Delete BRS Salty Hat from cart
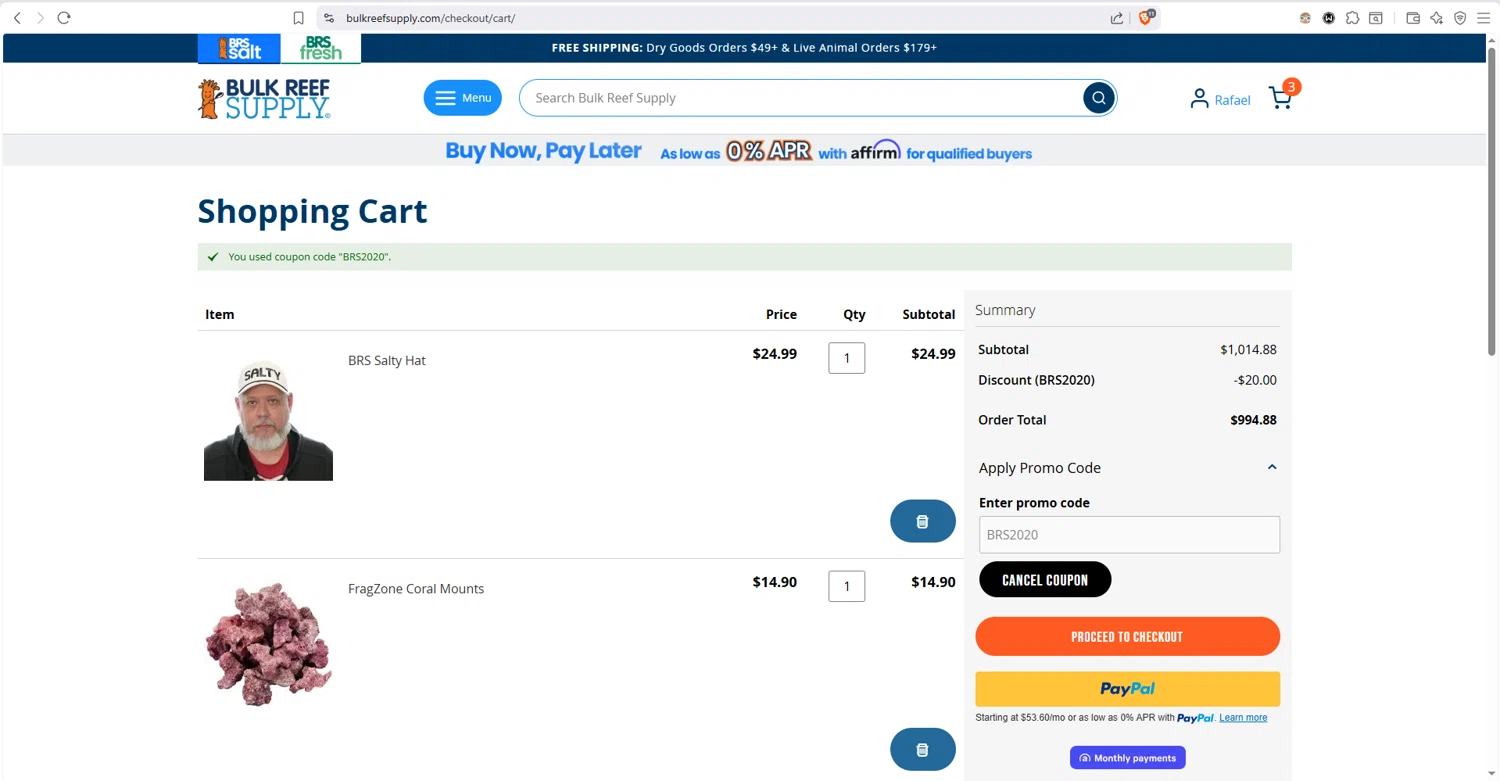The width and height of the screenshot is (1500, 781). [922, 521]
